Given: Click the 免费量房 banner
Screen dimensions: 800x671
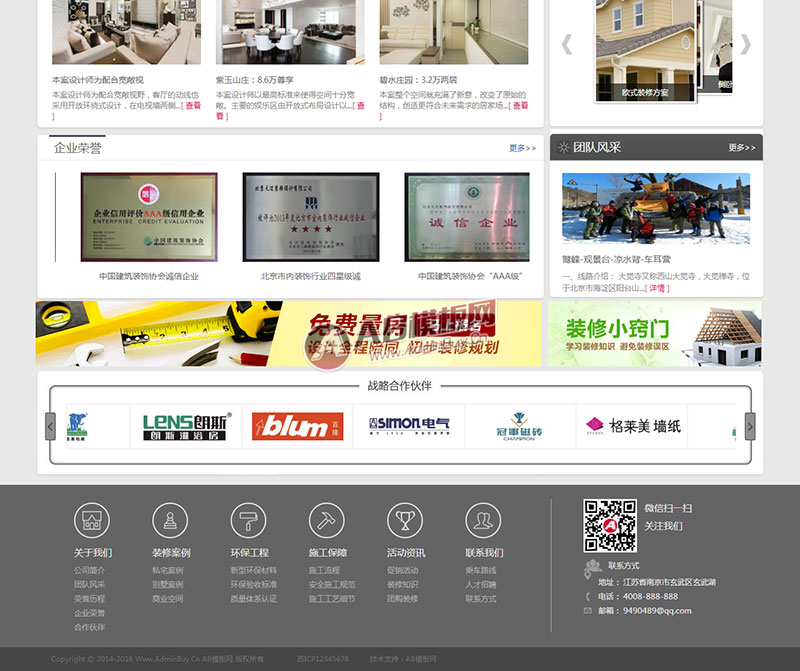Looking at the screenshot, I should click(x=289, y=333).
